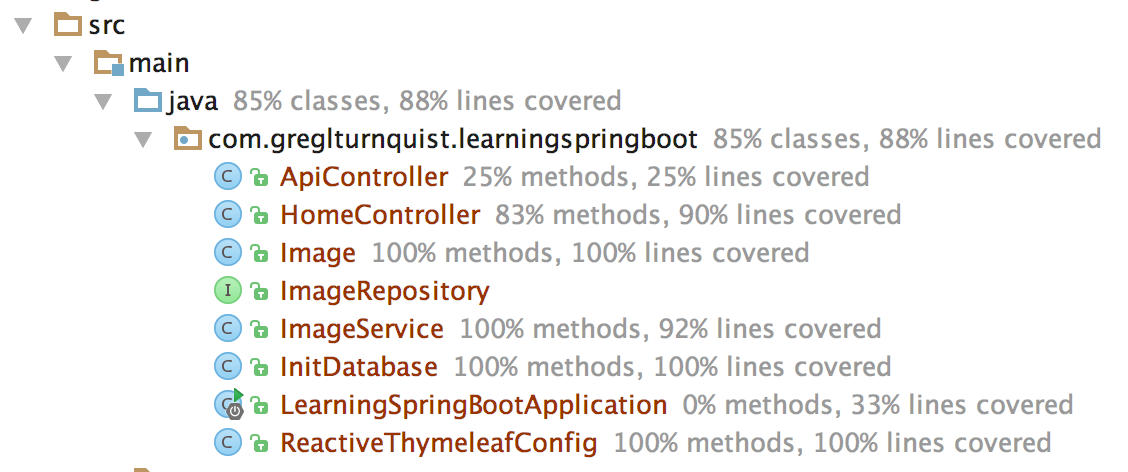Viewport: 1128px width, 472px height.
Task: Click the ReactiveThymeleafConfig class icon
Action: [228, 442]
